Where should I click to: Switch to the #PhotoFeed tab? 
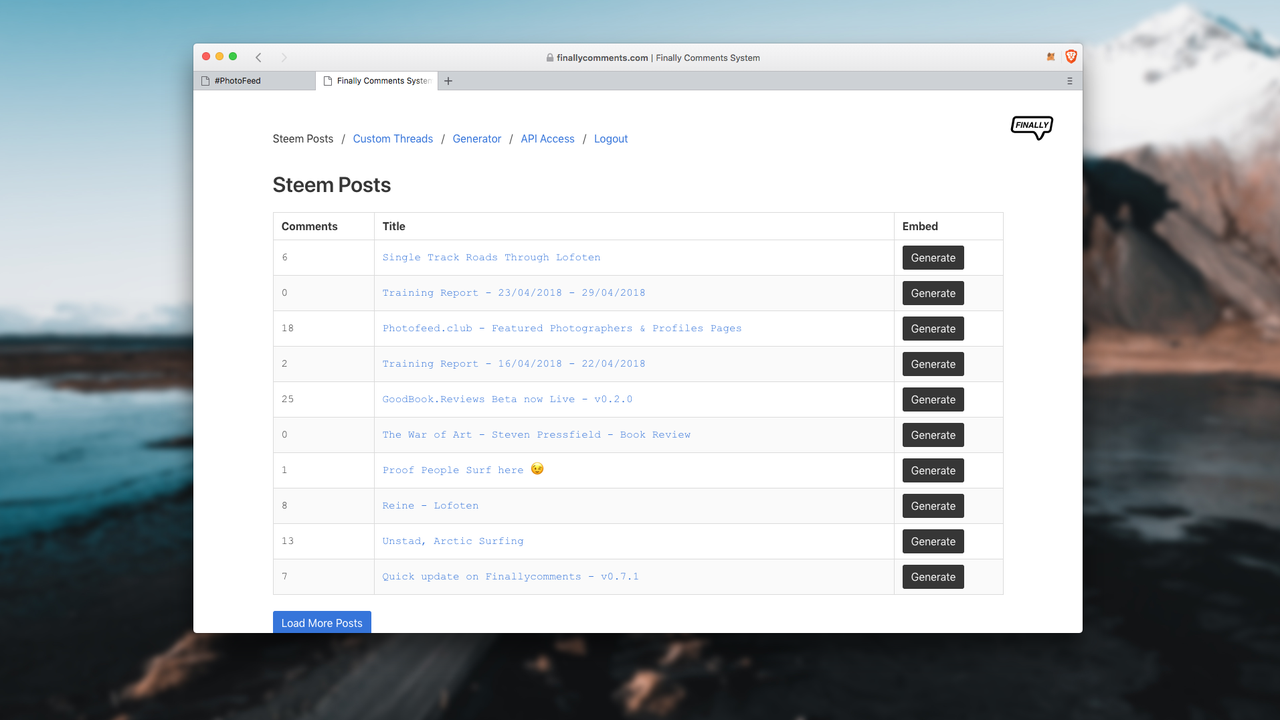[x=255, y=81]
